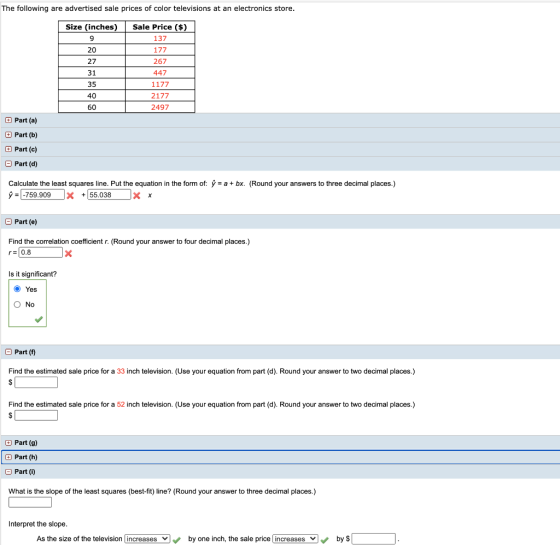
Task: Expand Part (b) plus icon
Action: [x=8, y=135]
